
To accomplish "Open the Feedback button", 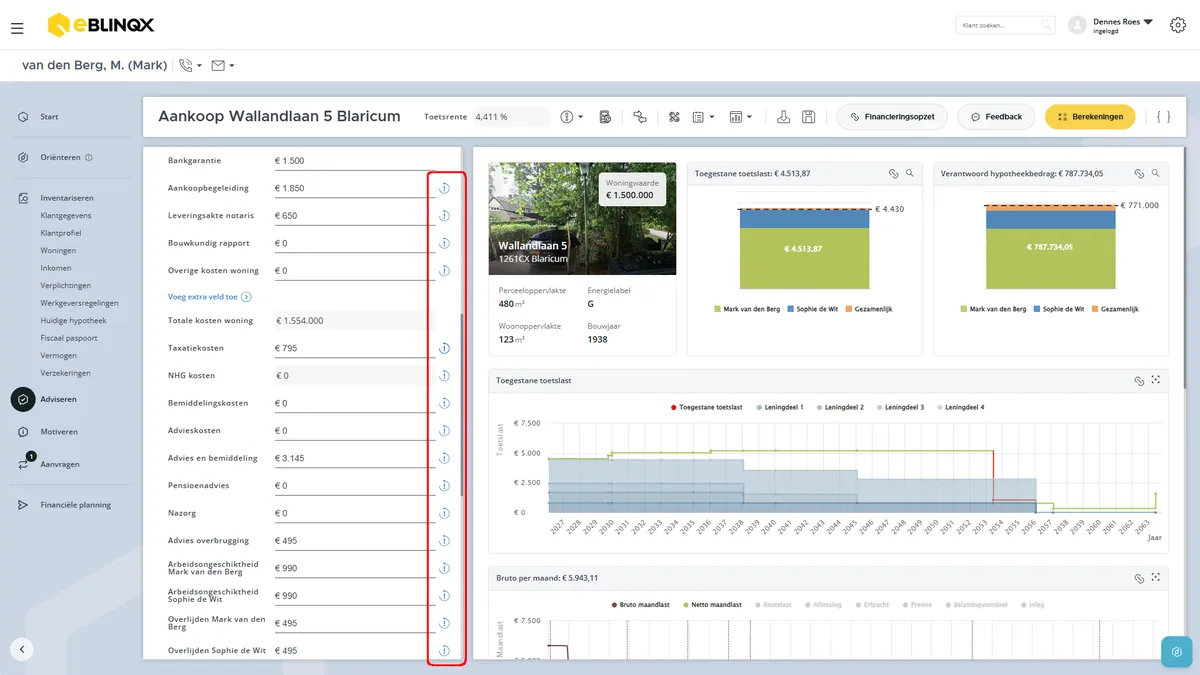I will pyautogui.click(x=996, y=117).
